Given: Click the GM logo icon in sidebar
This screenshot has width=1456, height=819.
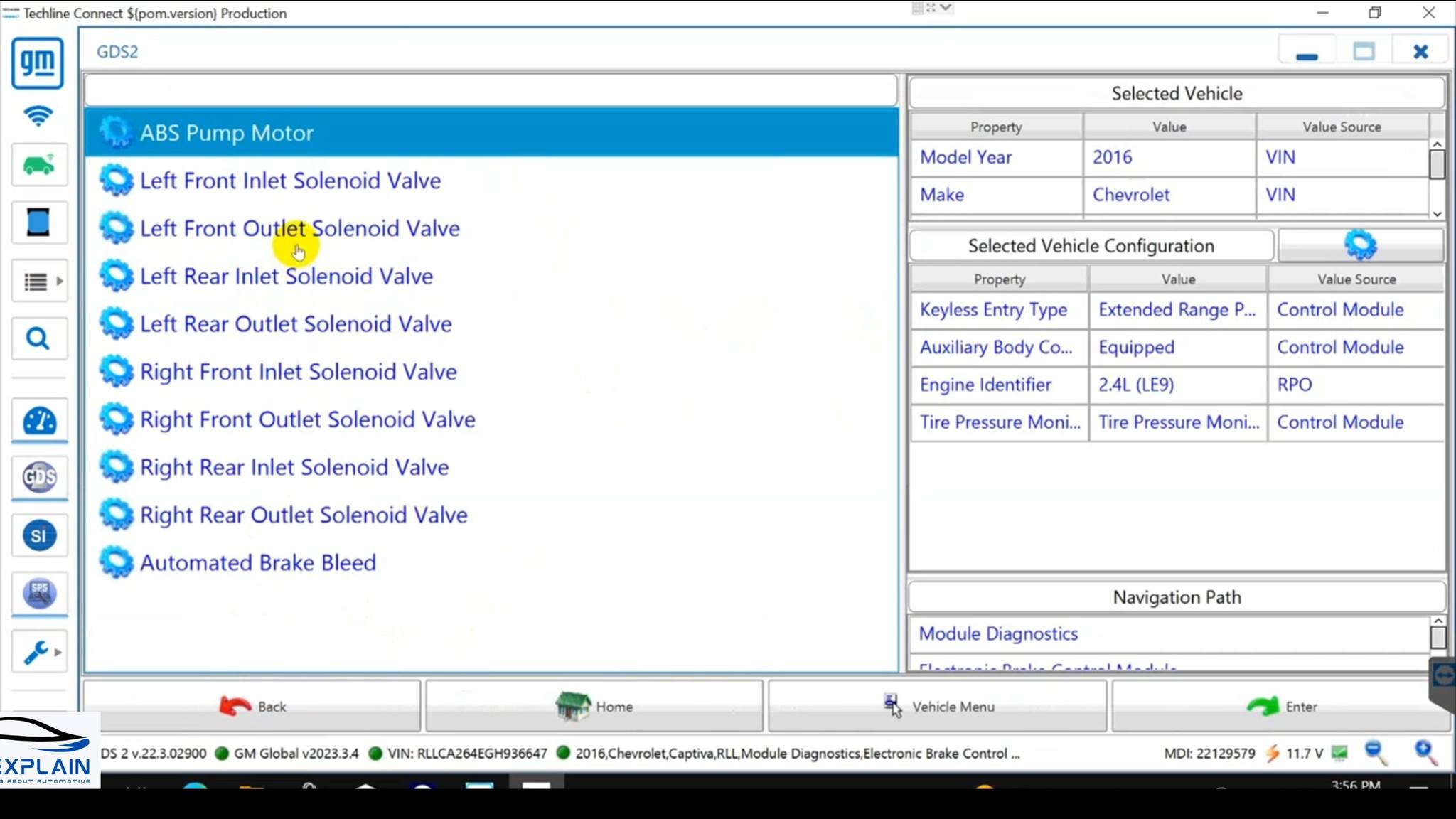Looking at the screenshot, I should [38, 64].
